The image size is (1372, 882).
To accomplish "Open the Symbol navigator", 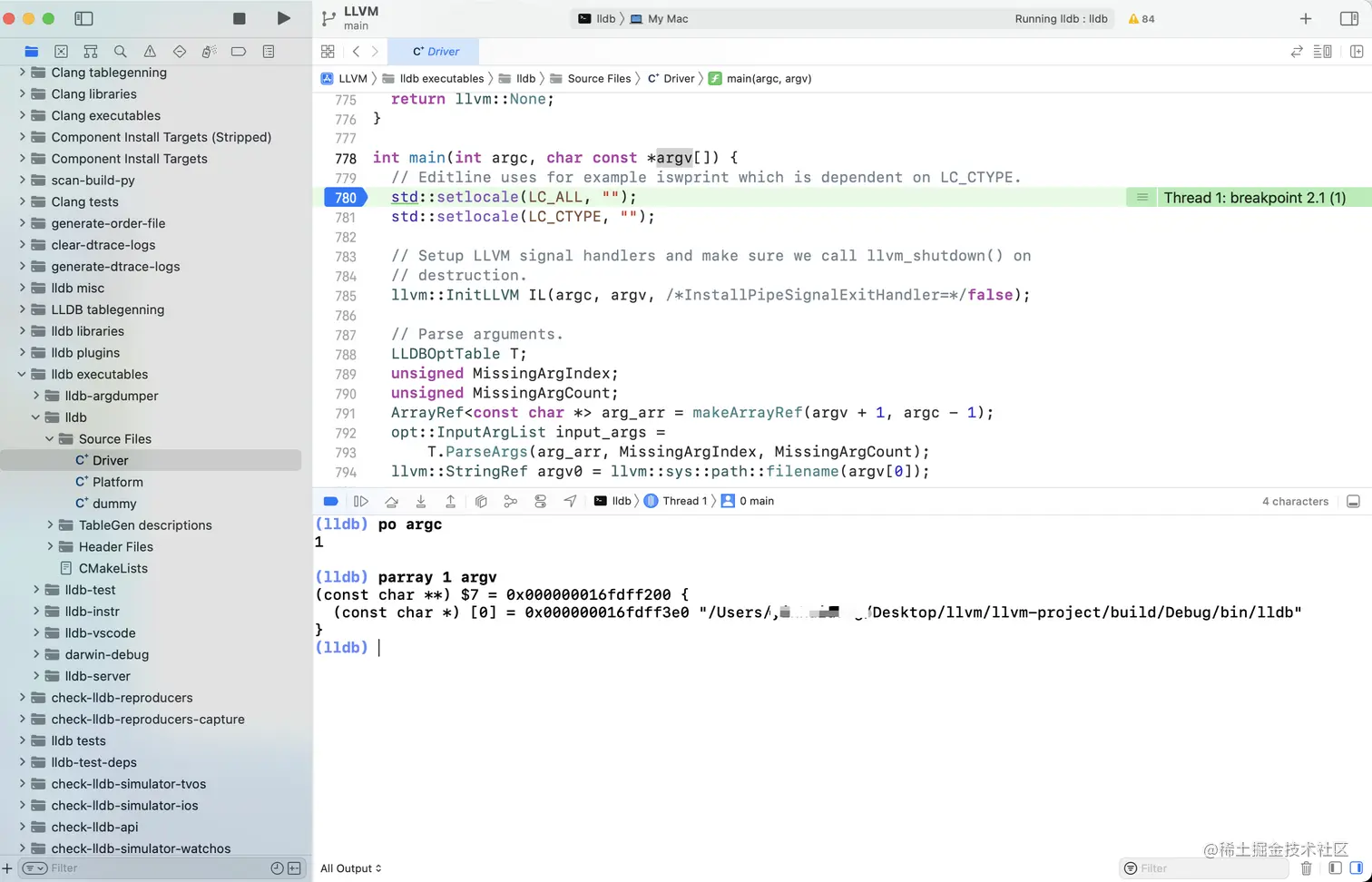I will (x=91, y=52).
